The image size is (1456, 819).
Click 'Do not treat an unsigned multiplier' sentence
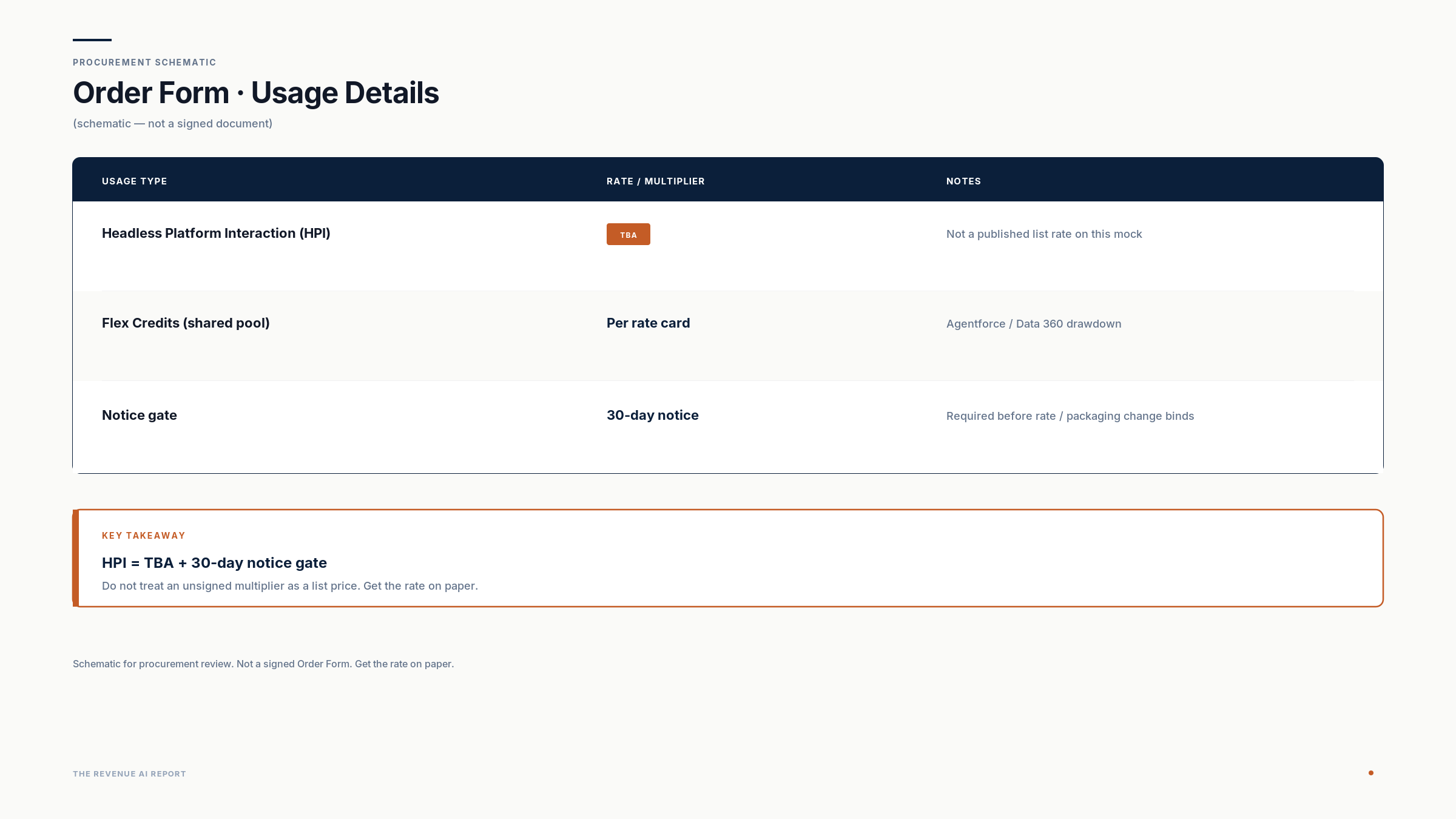(290, 586)
